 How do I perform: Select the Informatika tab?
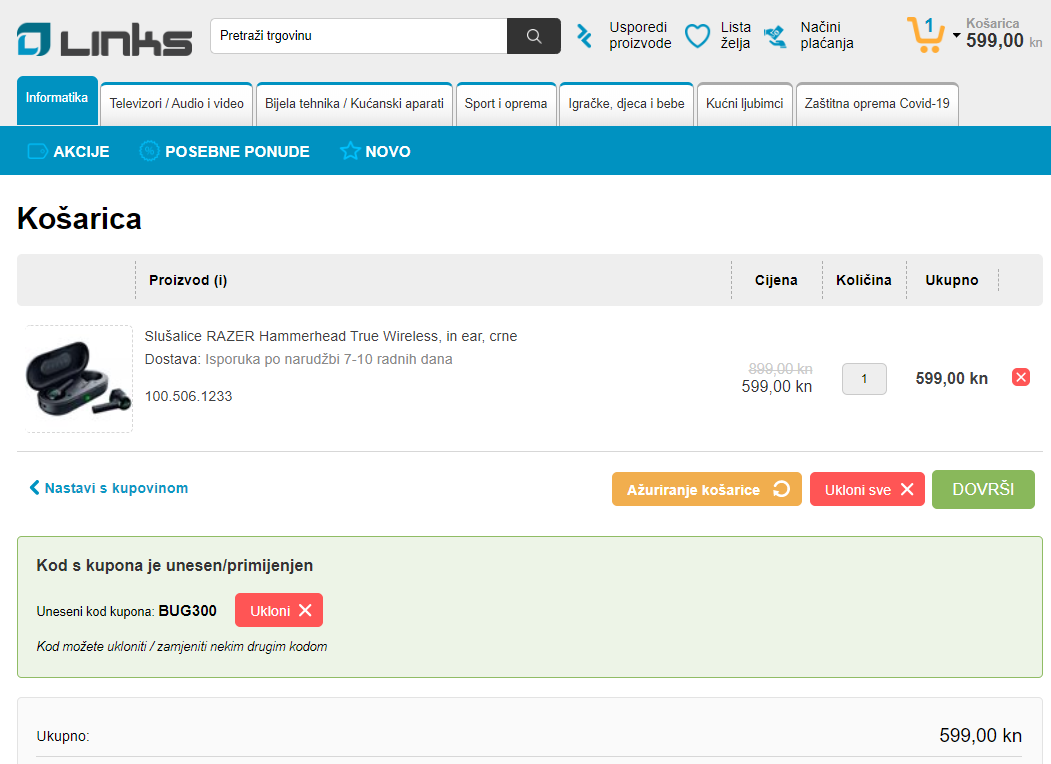pos(57,101)
